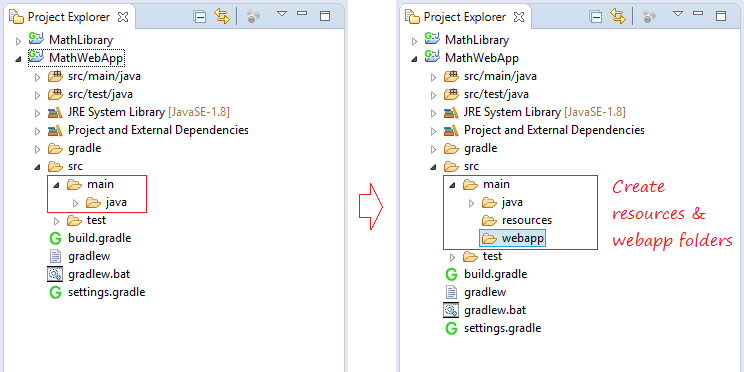
Task: Expand the test folder in left tree
Action: (56, 221)
